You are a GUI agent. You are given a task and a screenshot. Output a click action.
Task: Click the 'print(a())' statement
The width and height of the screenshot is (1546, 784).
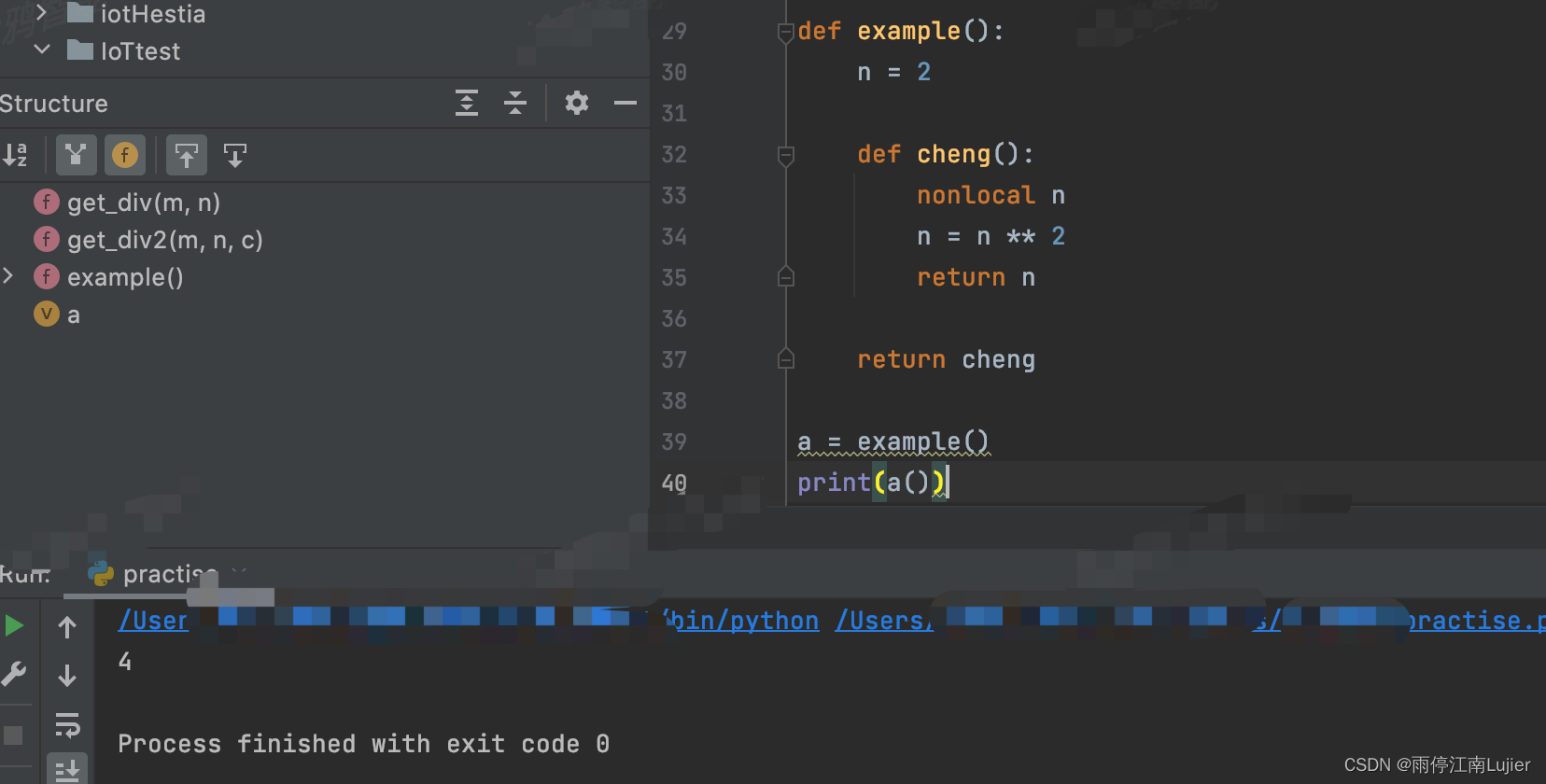872,483
